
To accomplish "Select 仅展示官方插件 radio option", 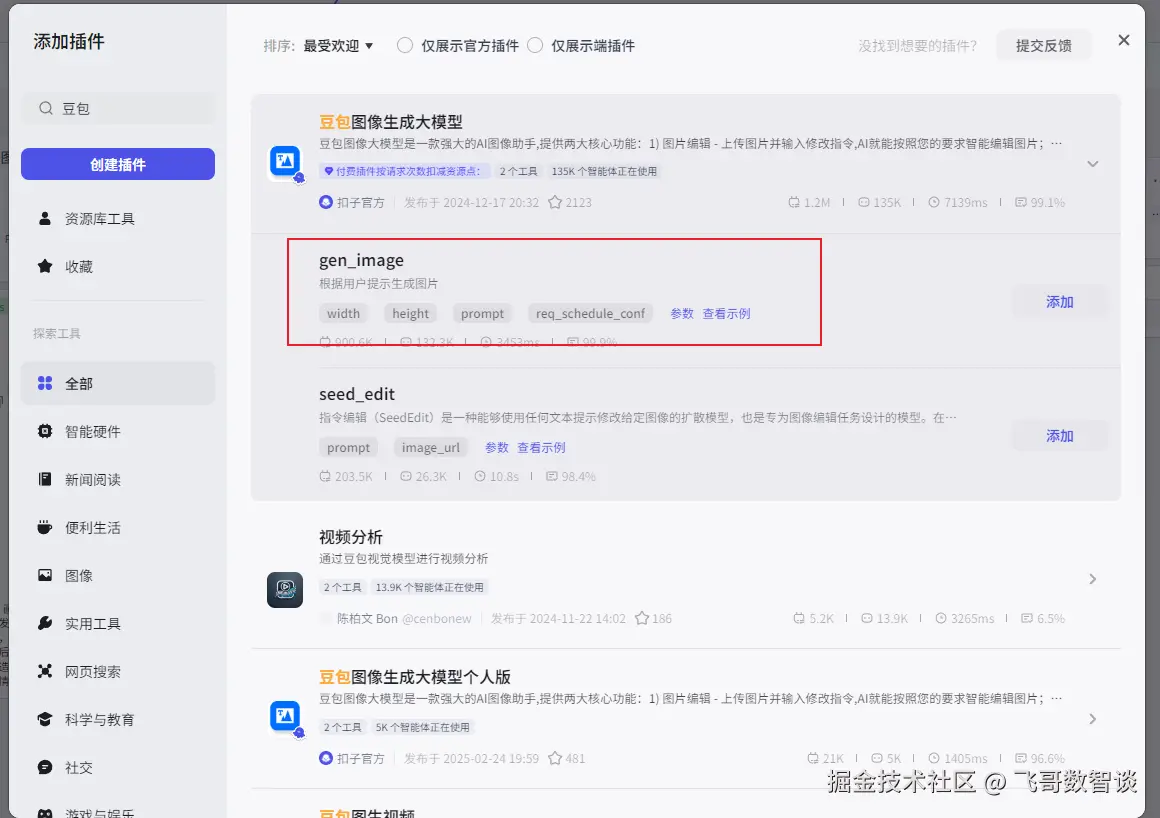I will [405, 45].
